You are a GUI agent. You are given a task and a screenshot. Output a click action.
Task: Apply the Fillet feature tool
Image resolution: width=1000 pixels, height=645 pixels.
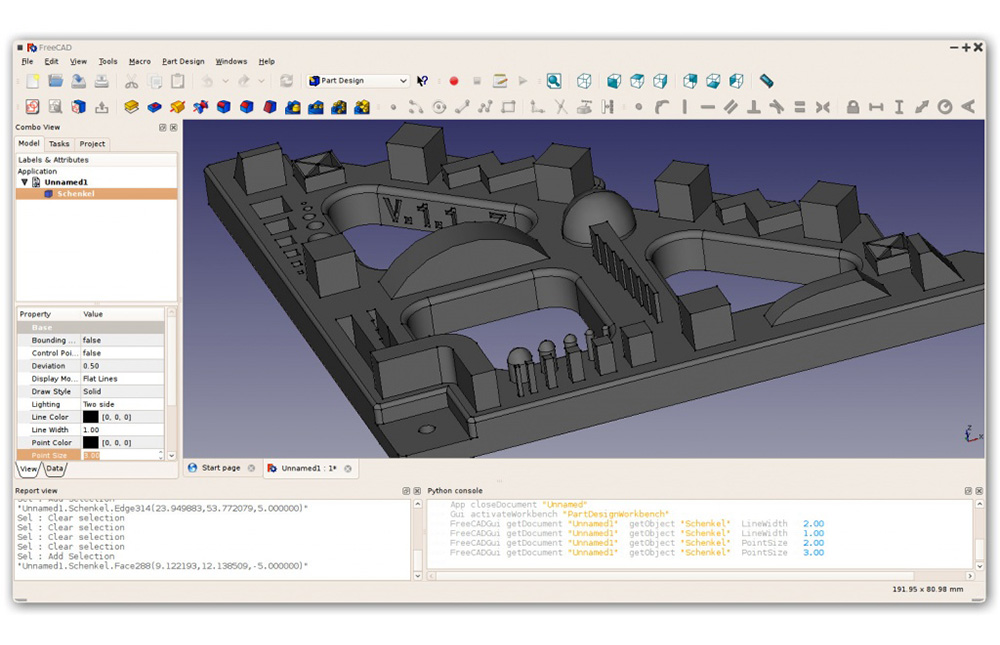(x=223, y=107)
